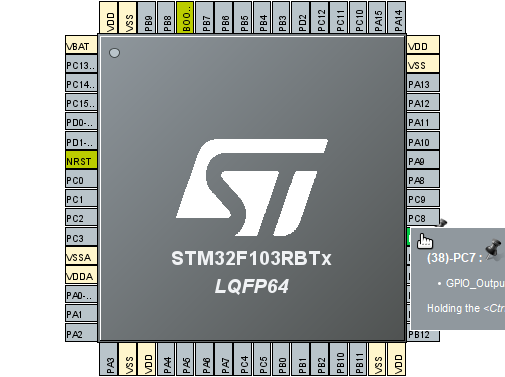Click the VDDA power pin
The image size is (505, 377).
click(x=81, y=275)
